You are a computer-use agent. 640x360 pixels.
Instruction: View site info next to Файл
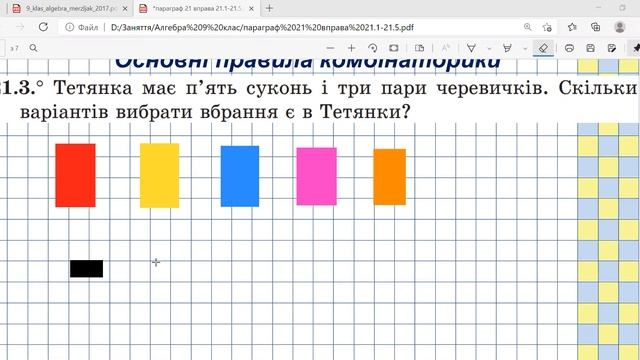[69, 27]
